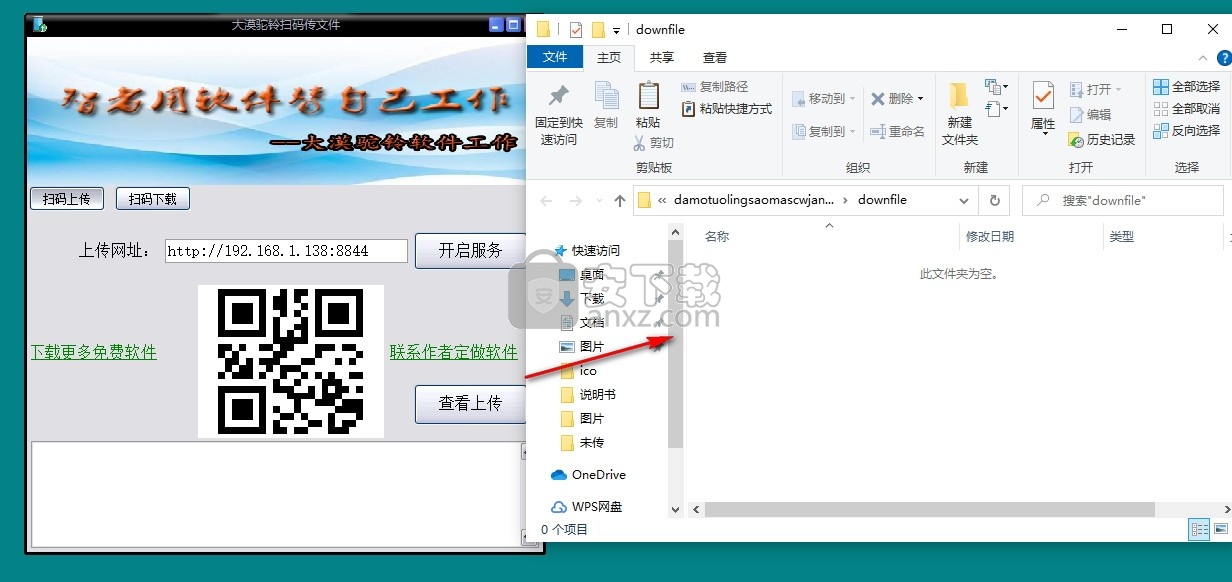Select the 扫码上传 tab

tap(67, 199)
